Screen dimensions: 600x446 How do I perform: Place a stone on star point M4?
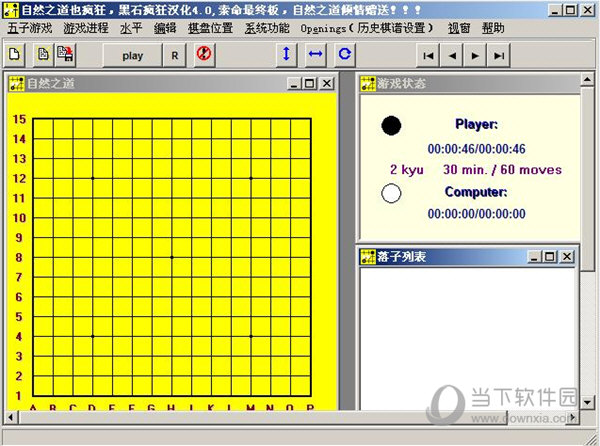pyautogui.click(x=251, y=337)
